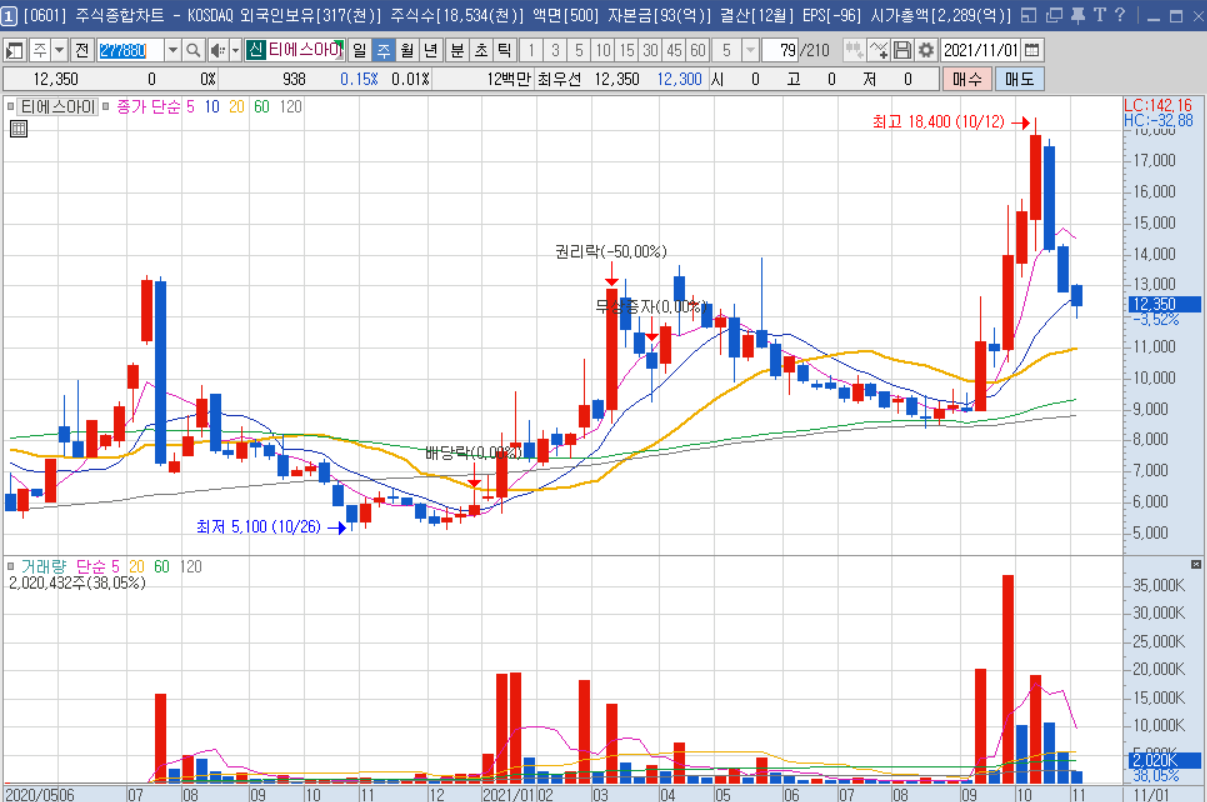This screenshot has width=1207, height=802.
Task: Click the 권리락(-50.00%) chart marker
Action: (x=611, y=252)
